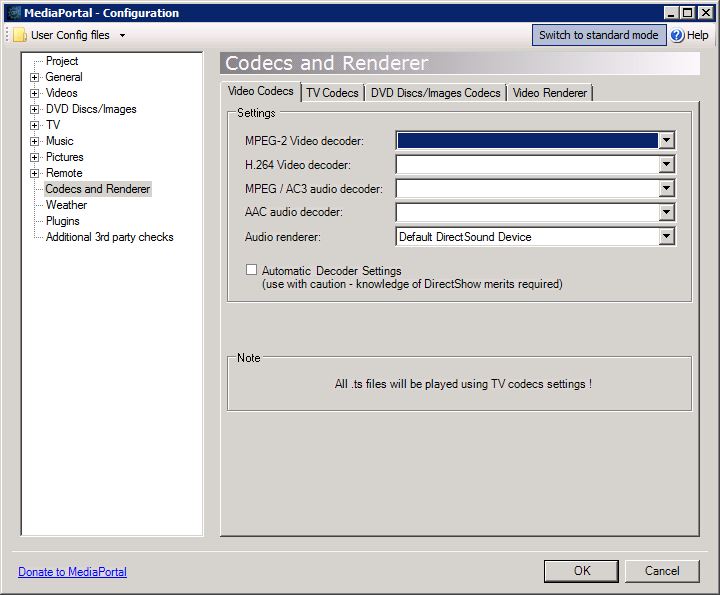The width and height of the screenshot is (720, 595).
Task: Click the MediaPortal app icon in title bar
Action: pos(13,13)
